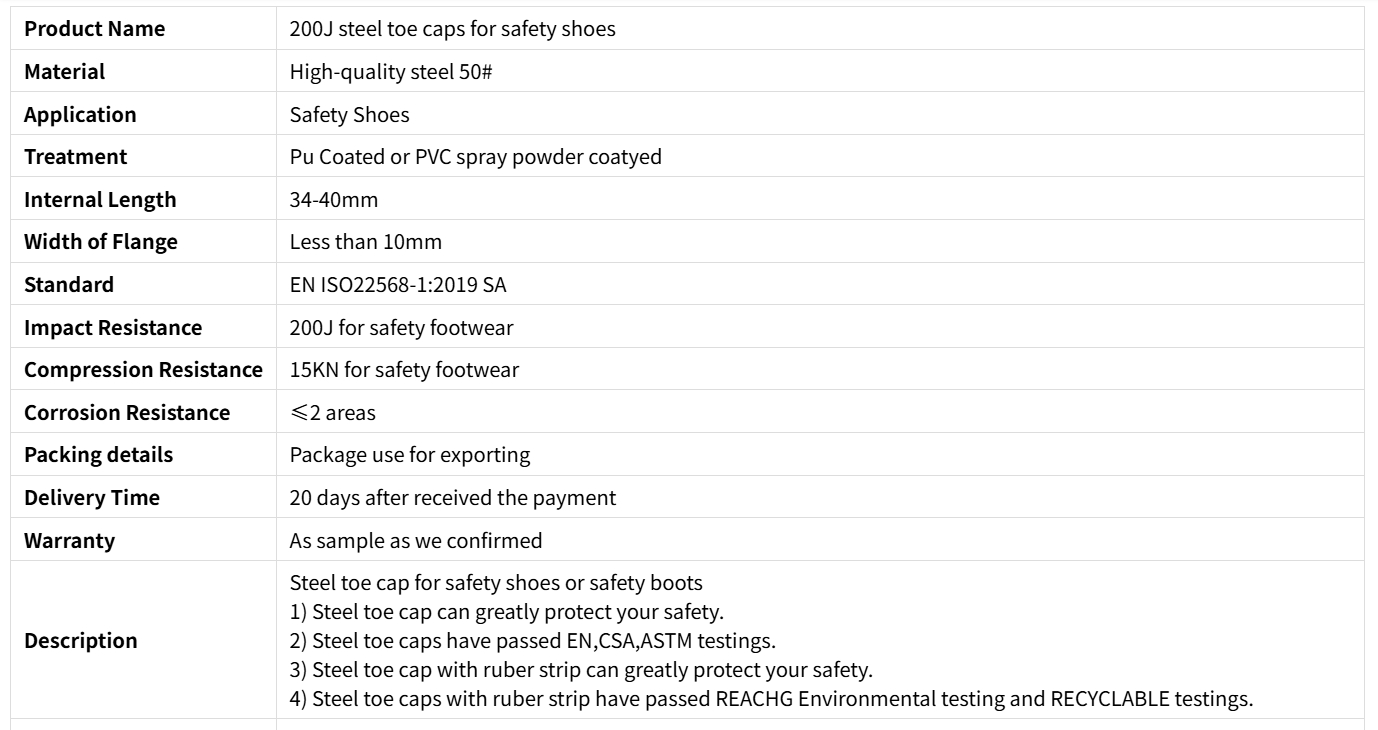Click the 'EN ISO22568-1:2019 SA' standard value

tap(397, 285)
